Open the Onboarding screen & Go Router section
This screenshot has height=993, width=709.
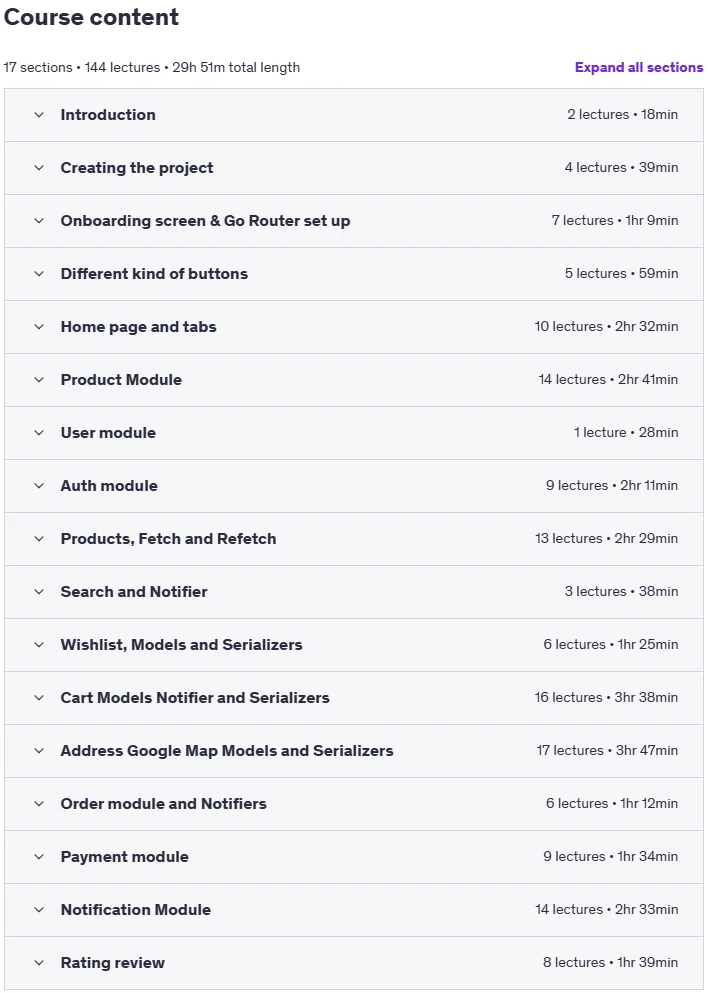click(205, 221)
